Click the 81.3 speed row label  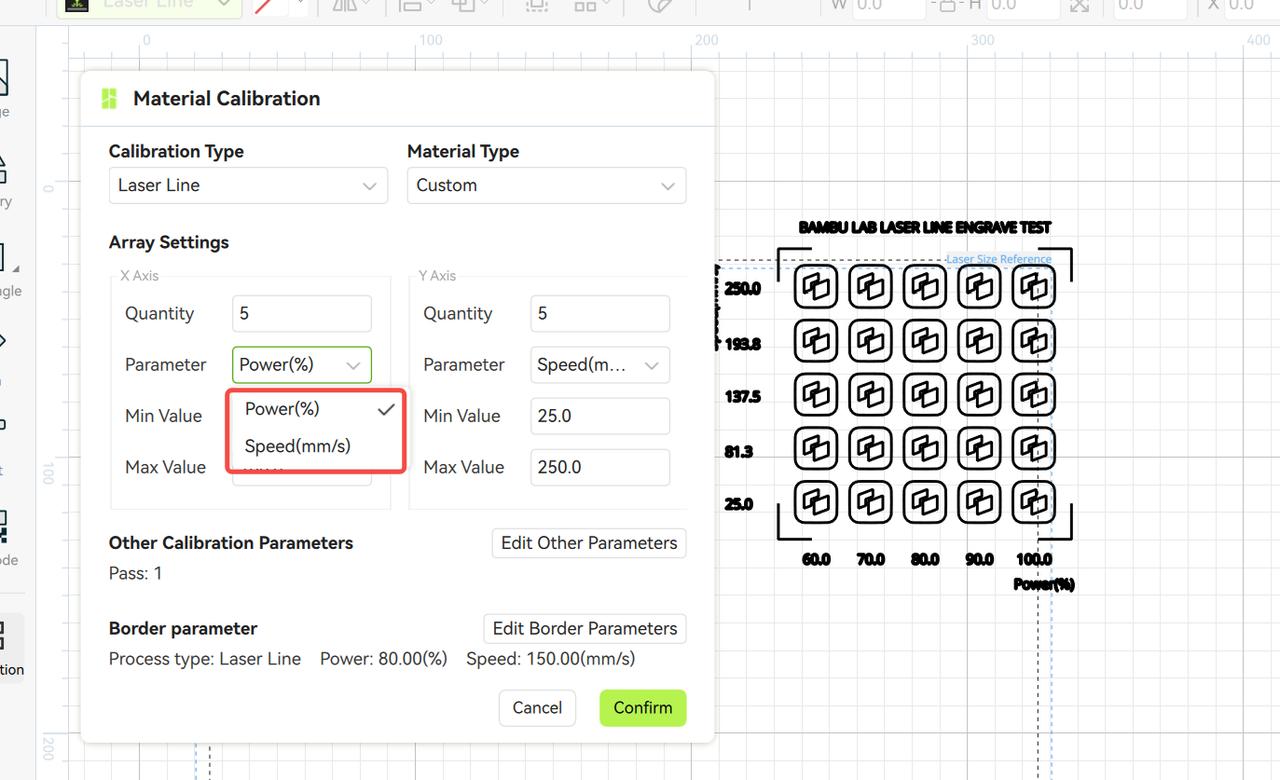point(739,452)
